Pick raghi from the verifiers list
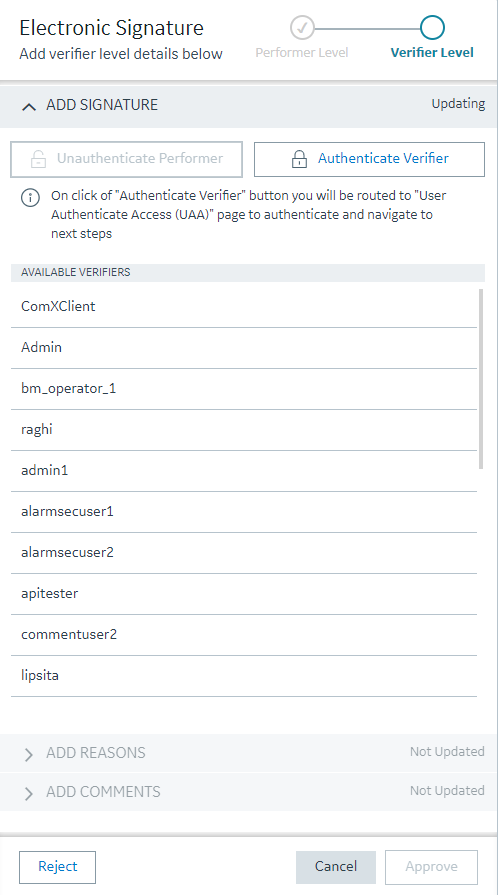 [x=244, y=430]
